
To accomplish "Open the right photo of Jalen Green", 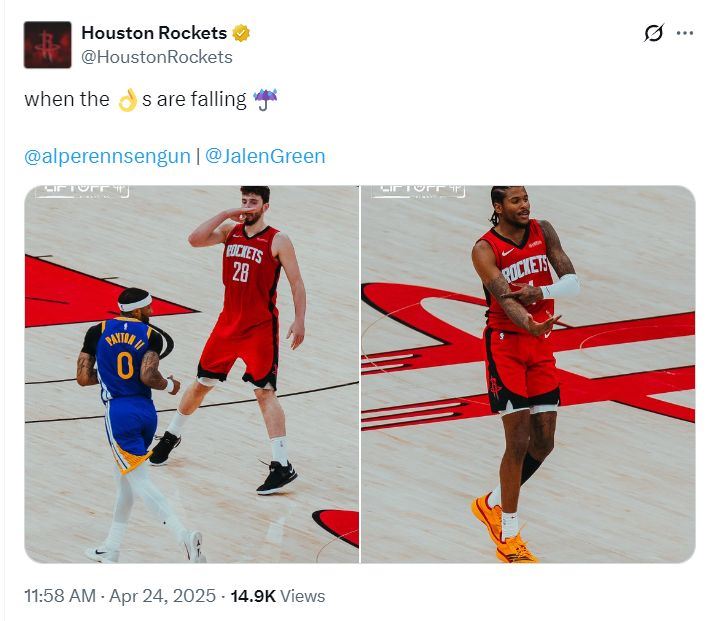I will point(528,374).
